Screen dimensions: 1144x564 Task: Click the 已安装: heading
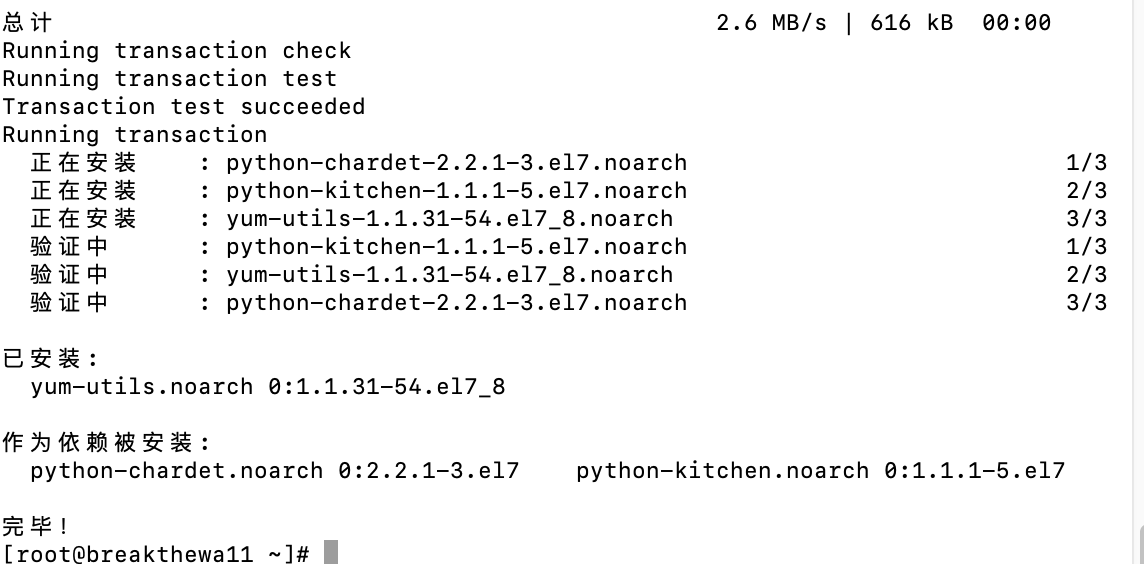coord(51,358)
